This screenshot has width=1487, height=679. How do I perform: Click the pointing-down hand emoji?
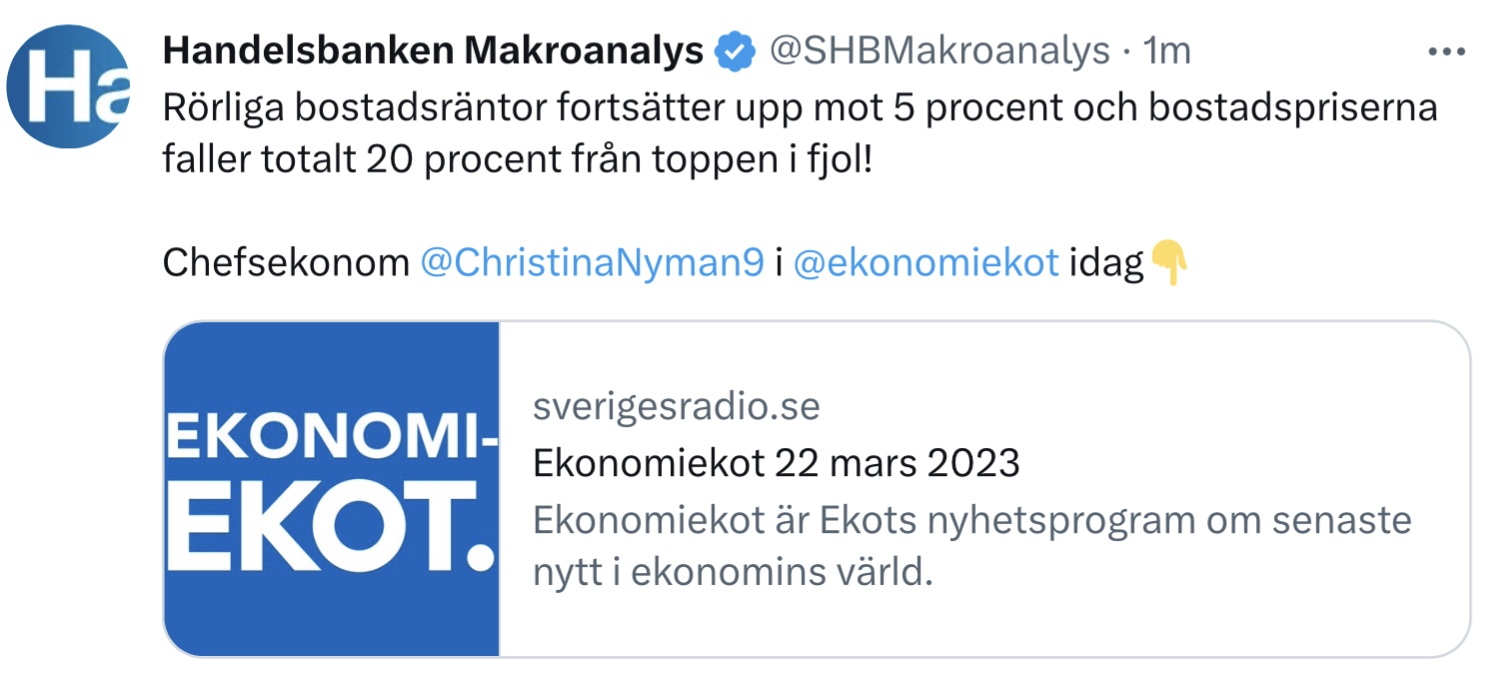(1168, 263)
